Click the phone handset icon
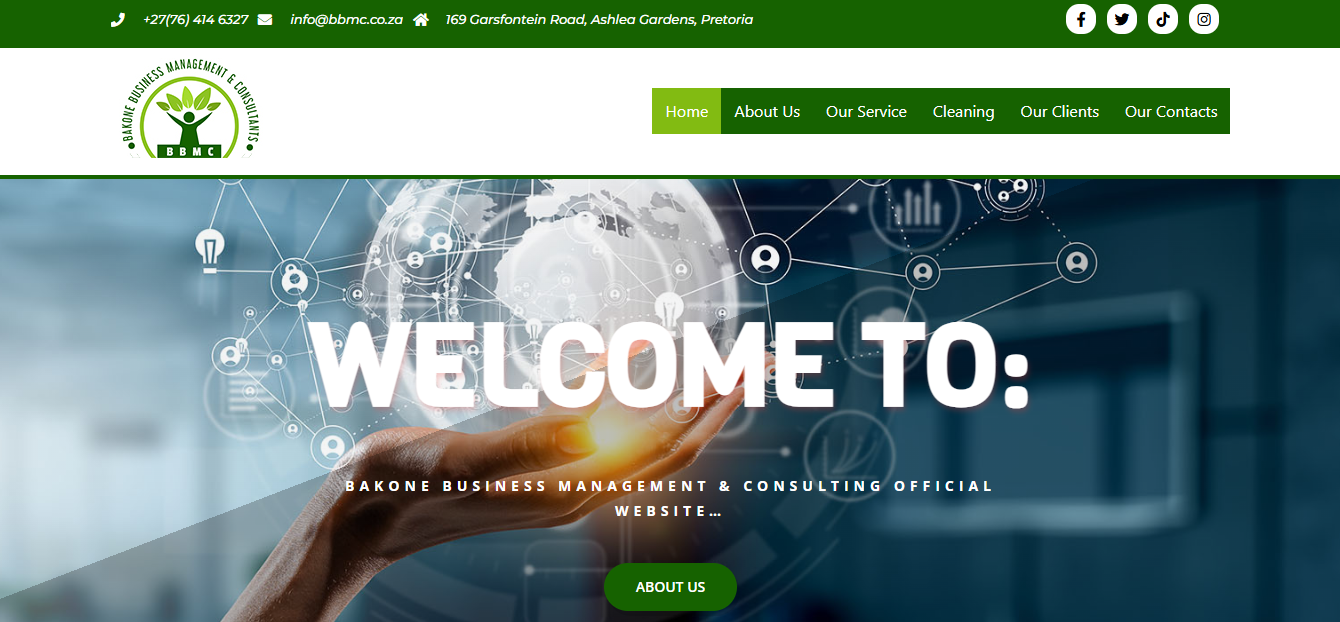Viewport: 1340px width, 622px height. pos(118,20)
